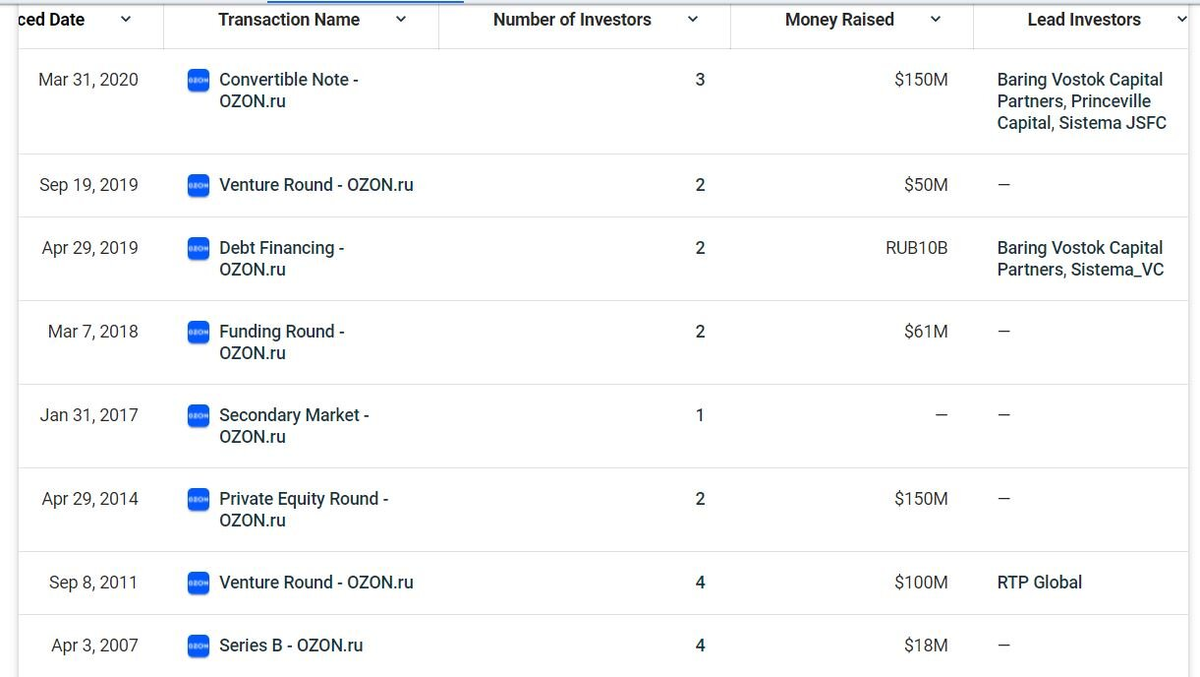Image resolution: width=1200 pixels, height=677 pixels.
Task: Click Baring Vostok, Princeville, Sistema JSFC lead investors
Action: click(x=1081, y=101)
